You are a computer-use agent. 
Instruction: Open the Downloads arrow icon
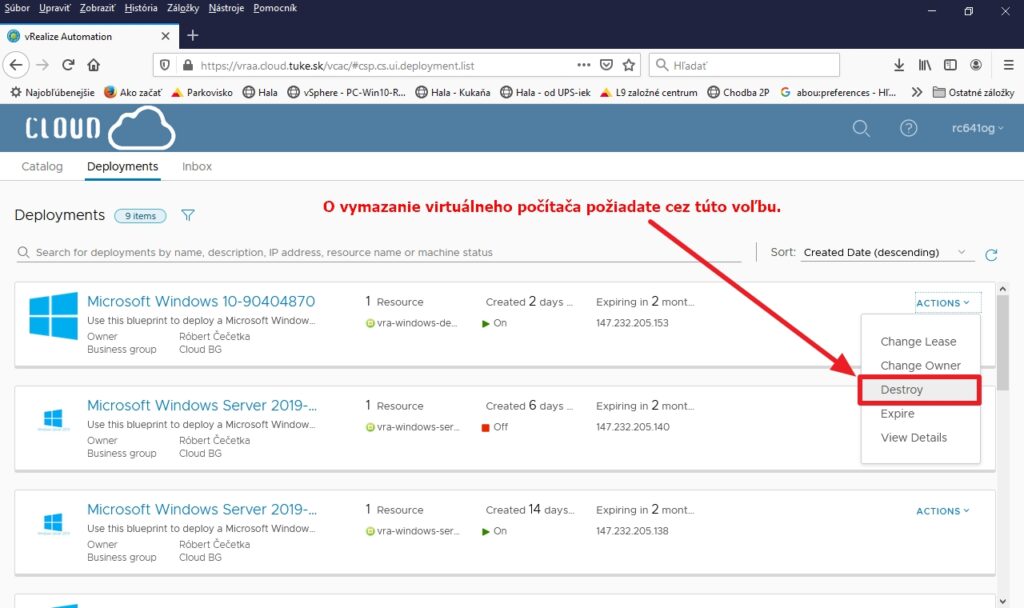coord(899,65)
